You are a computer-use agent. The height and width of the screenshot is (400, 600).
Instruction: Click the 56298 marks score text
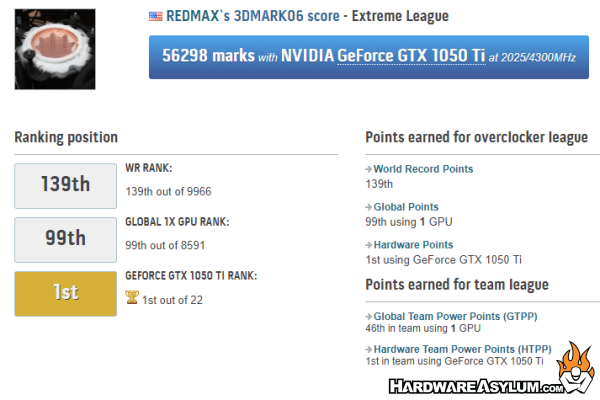tap(208, 56)
